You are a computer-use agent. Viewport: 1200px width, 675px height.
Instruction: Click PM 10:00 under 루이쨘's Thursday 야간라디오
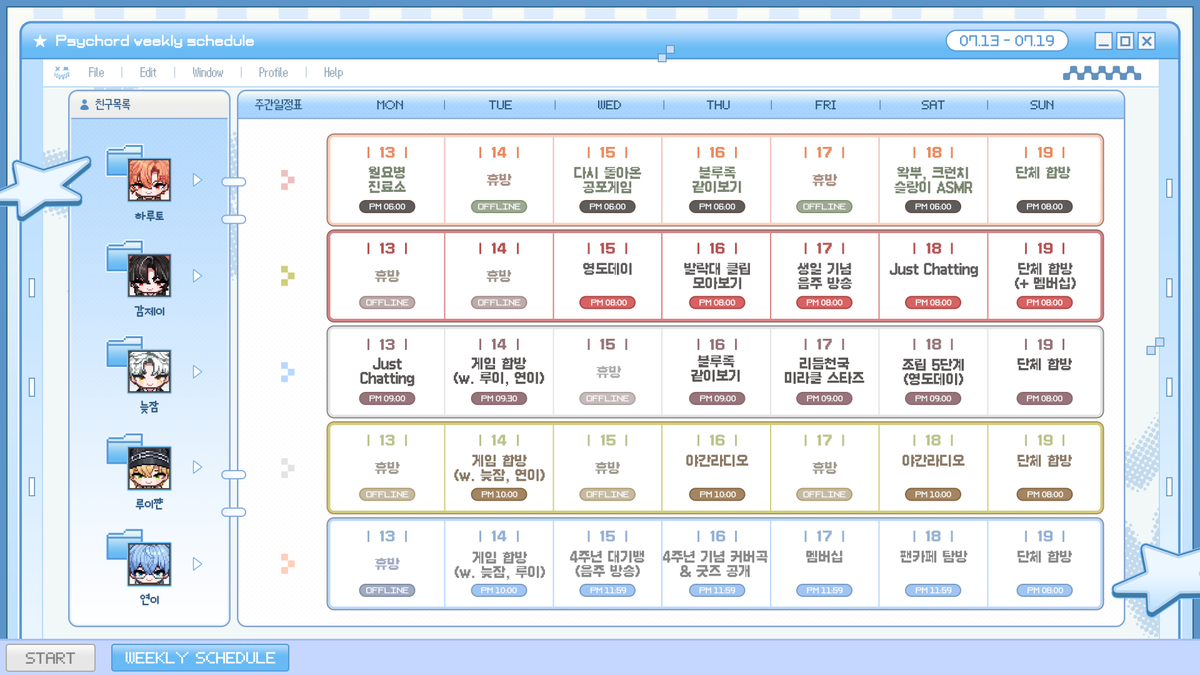(x=717, y=495)
